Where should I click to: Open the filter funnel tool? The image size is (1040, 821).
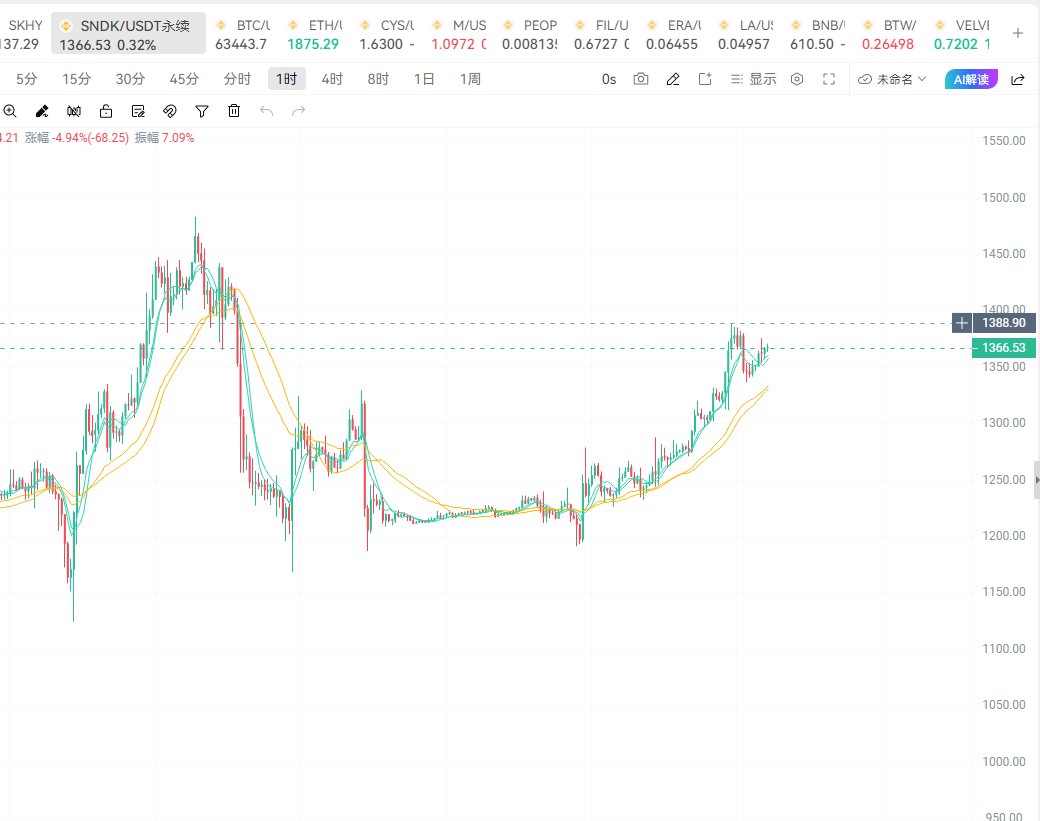point(202,111)
